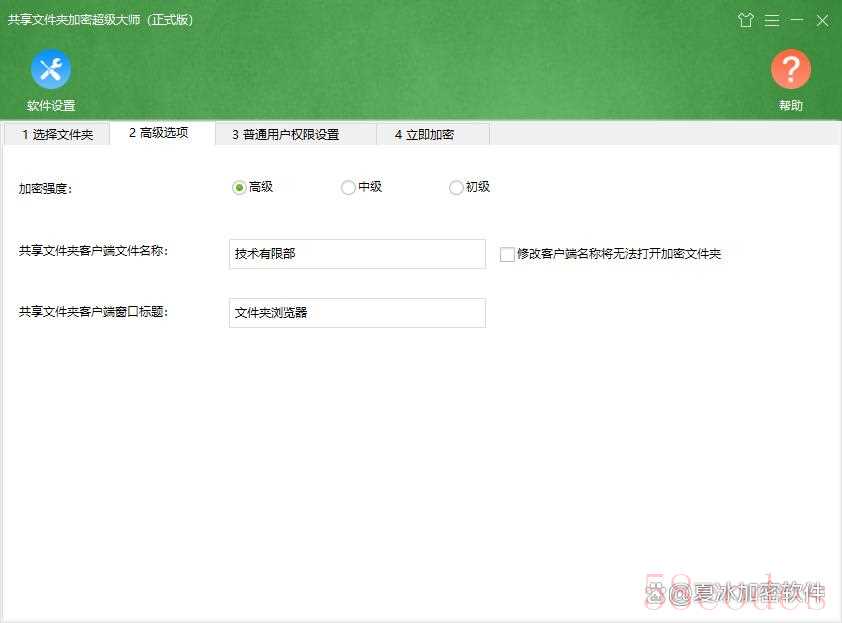
Task: Enable the 修改客户端名称 checkbox
Action: (507, 255)
